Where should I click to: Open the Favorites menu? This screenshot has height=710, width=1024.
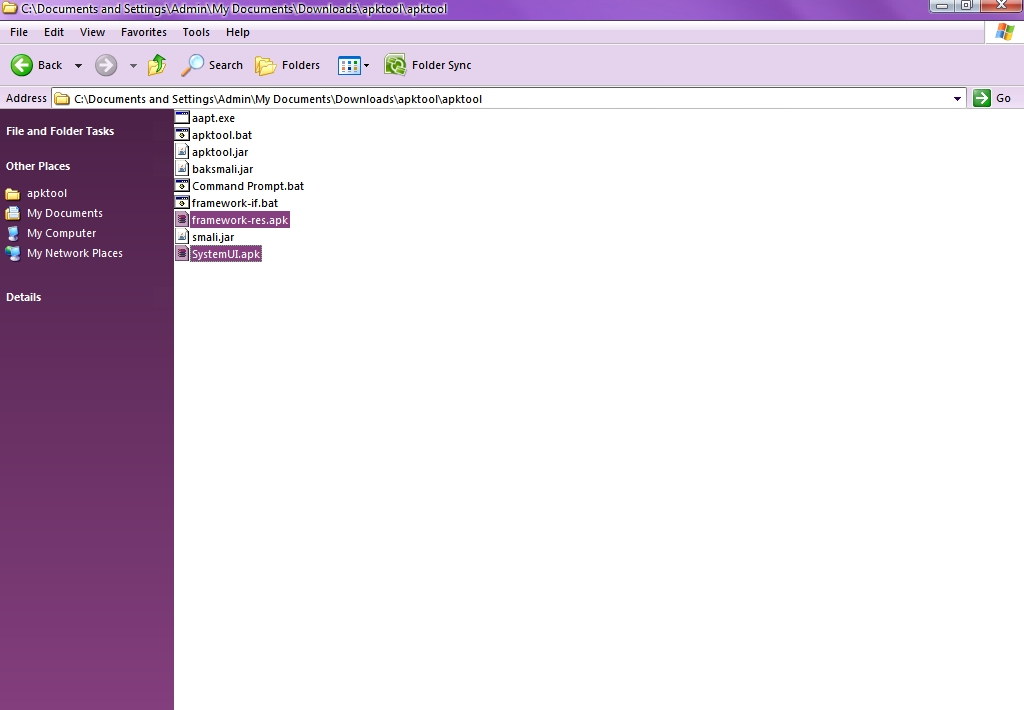pos(143,32)
